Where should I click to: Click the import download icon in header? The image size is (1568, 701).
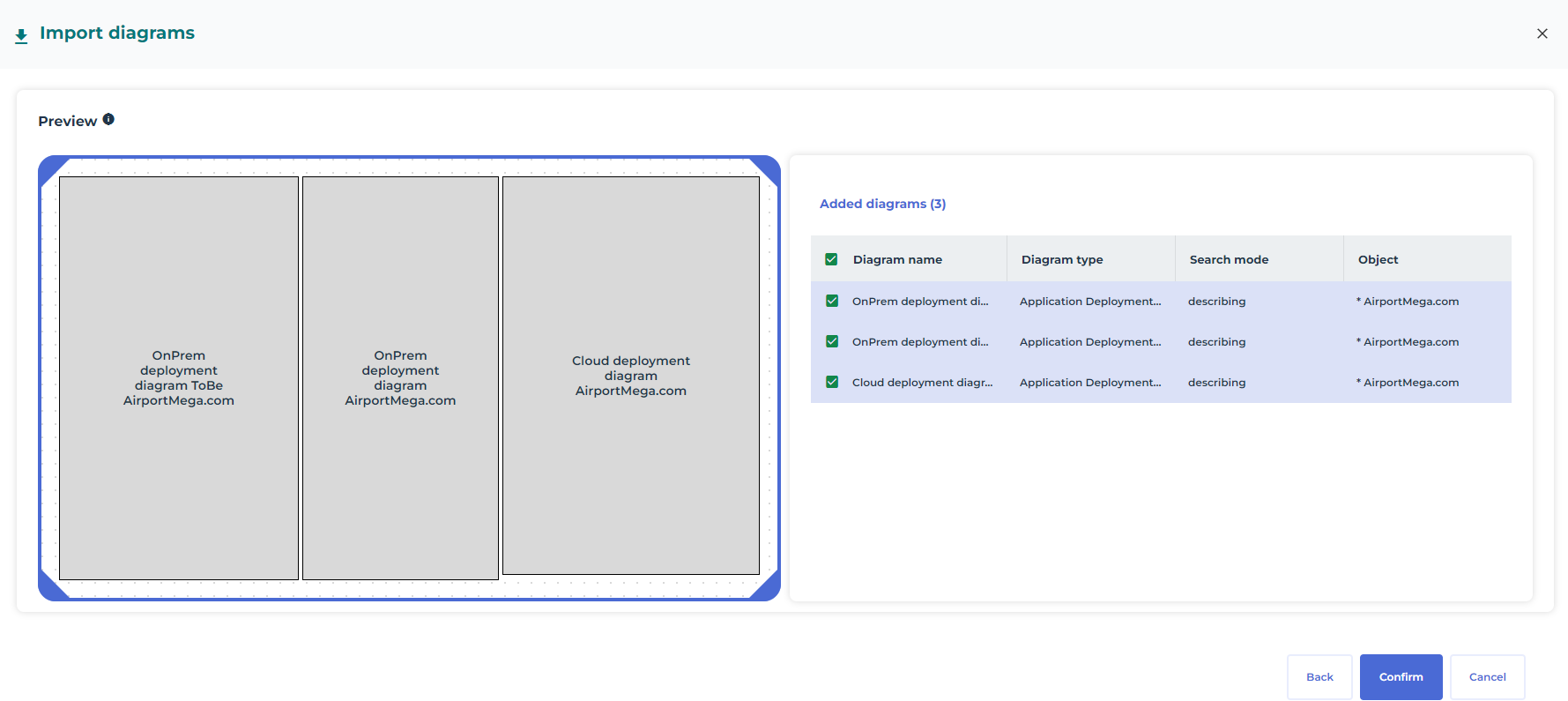coord(21,36)
